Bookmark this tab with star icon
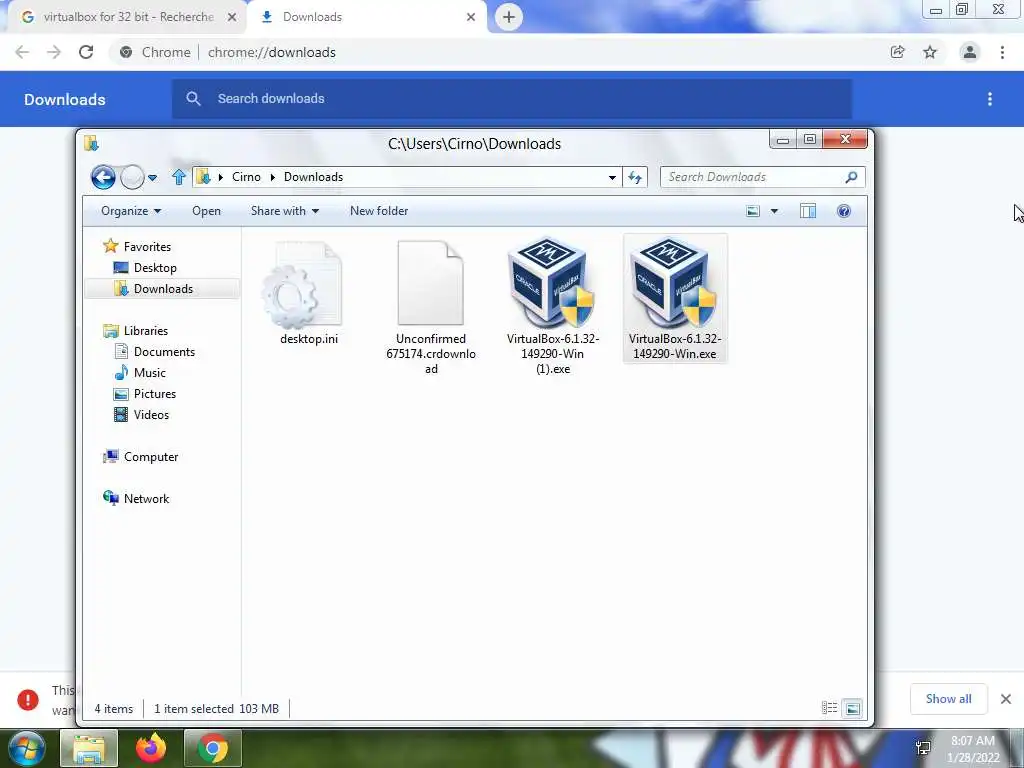The width and height of the screenshot is (1024, 768). pos(930,52)
